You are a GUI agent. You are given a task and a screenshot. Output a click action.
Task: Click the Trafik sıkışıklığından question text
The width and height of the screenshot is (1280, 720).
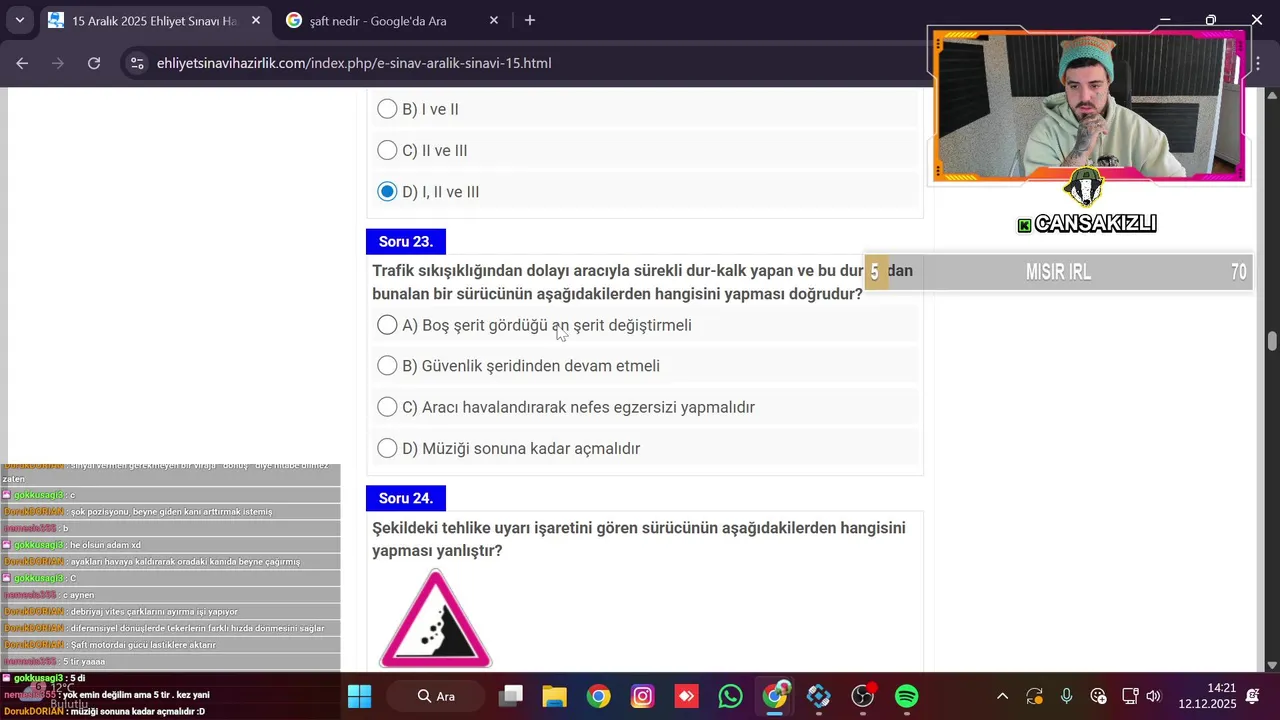[x=642, y=282]
